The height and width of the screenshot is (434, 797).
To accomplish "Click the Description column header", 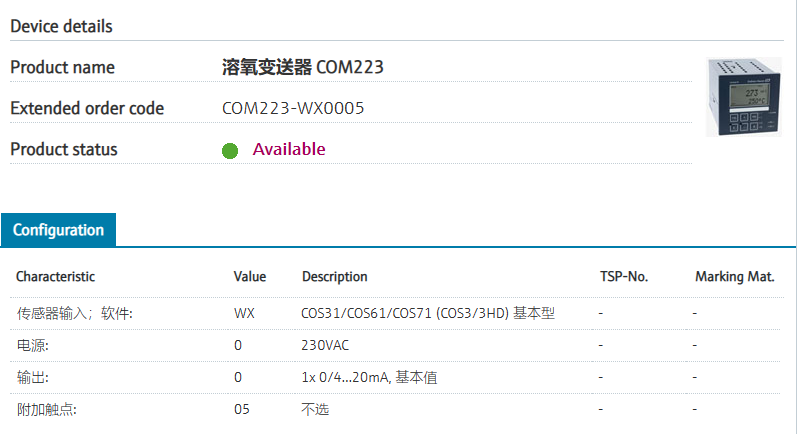I will point(334,276).
